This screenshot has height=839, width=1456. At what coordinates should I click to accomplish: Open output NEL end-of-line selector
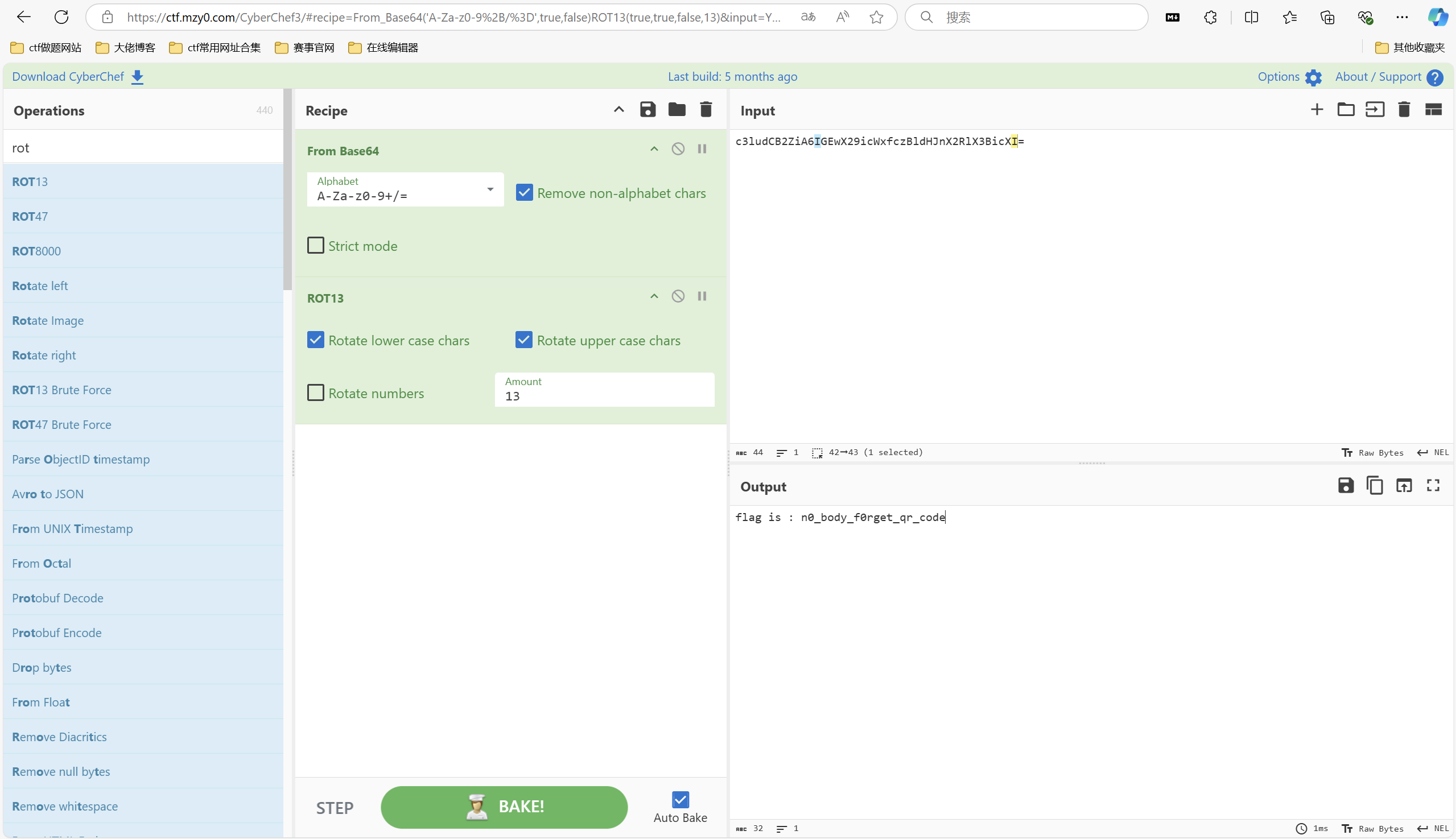pyautogui.click(x=1433, y=828)
